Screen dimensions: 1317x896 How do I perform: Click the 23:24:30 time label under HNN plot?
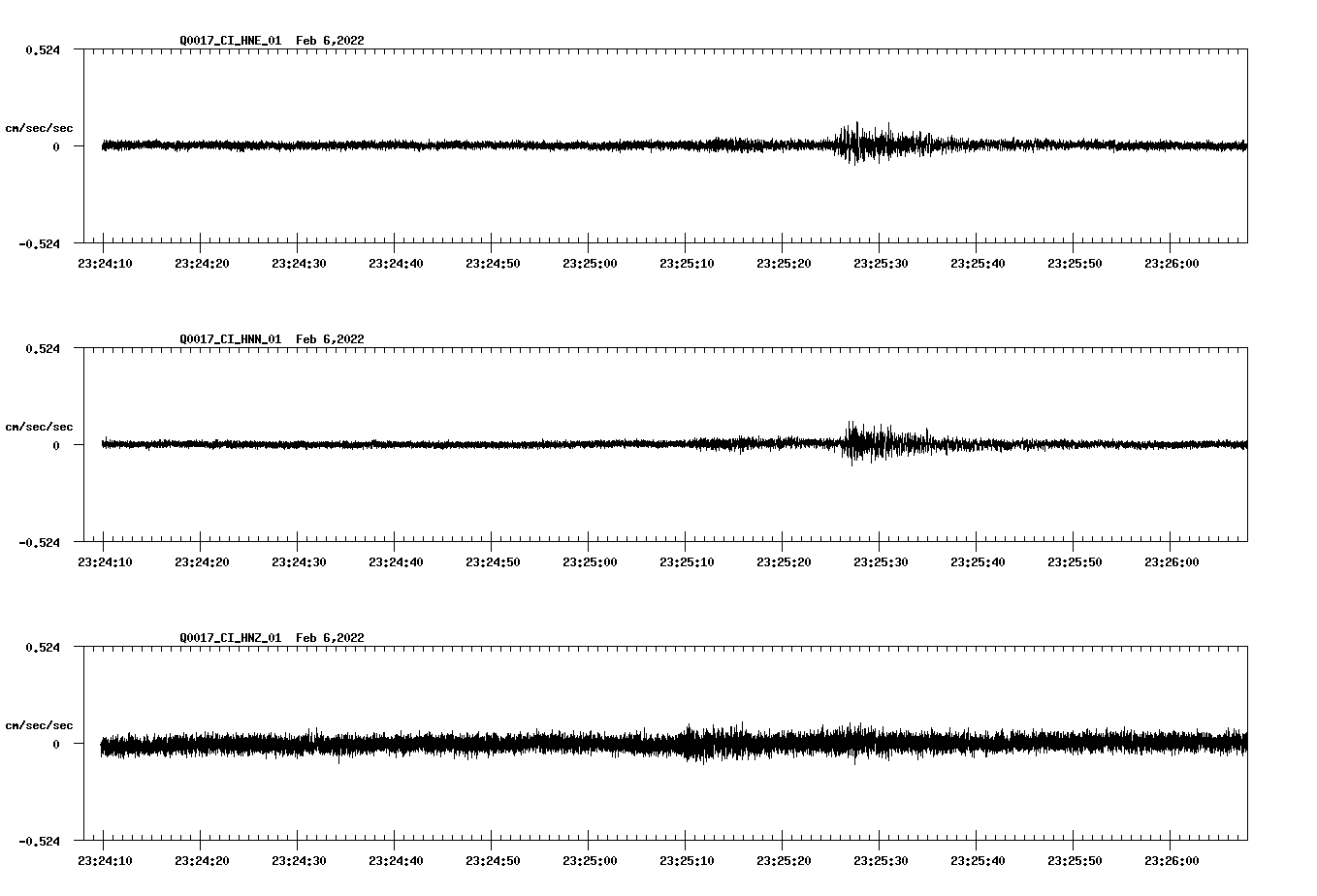(299, 562)
